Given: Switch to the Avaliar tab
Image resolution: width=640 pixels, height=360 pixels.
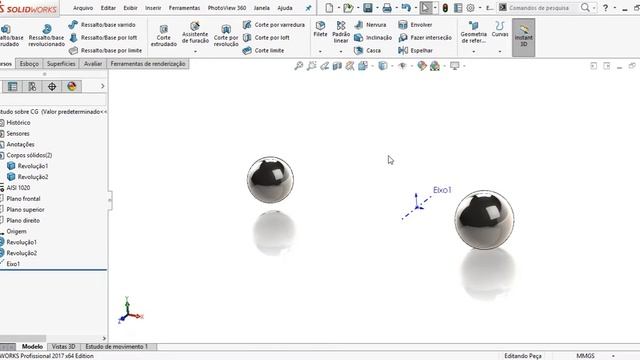Looking at the screenshot, I should (x=93, y=64).
